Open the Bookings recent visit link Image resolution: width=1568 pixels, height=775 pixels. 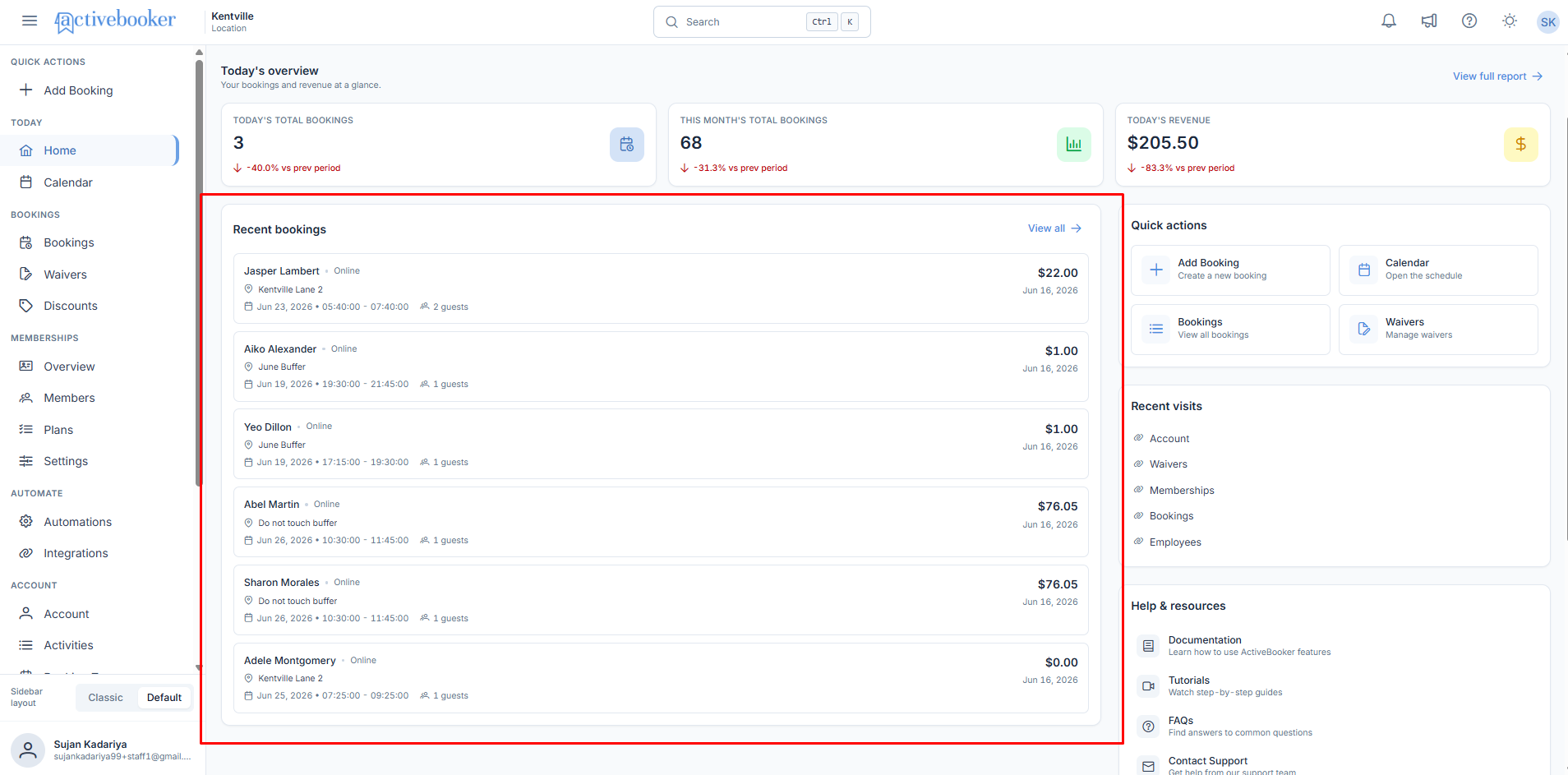(x=1171, y=516)
